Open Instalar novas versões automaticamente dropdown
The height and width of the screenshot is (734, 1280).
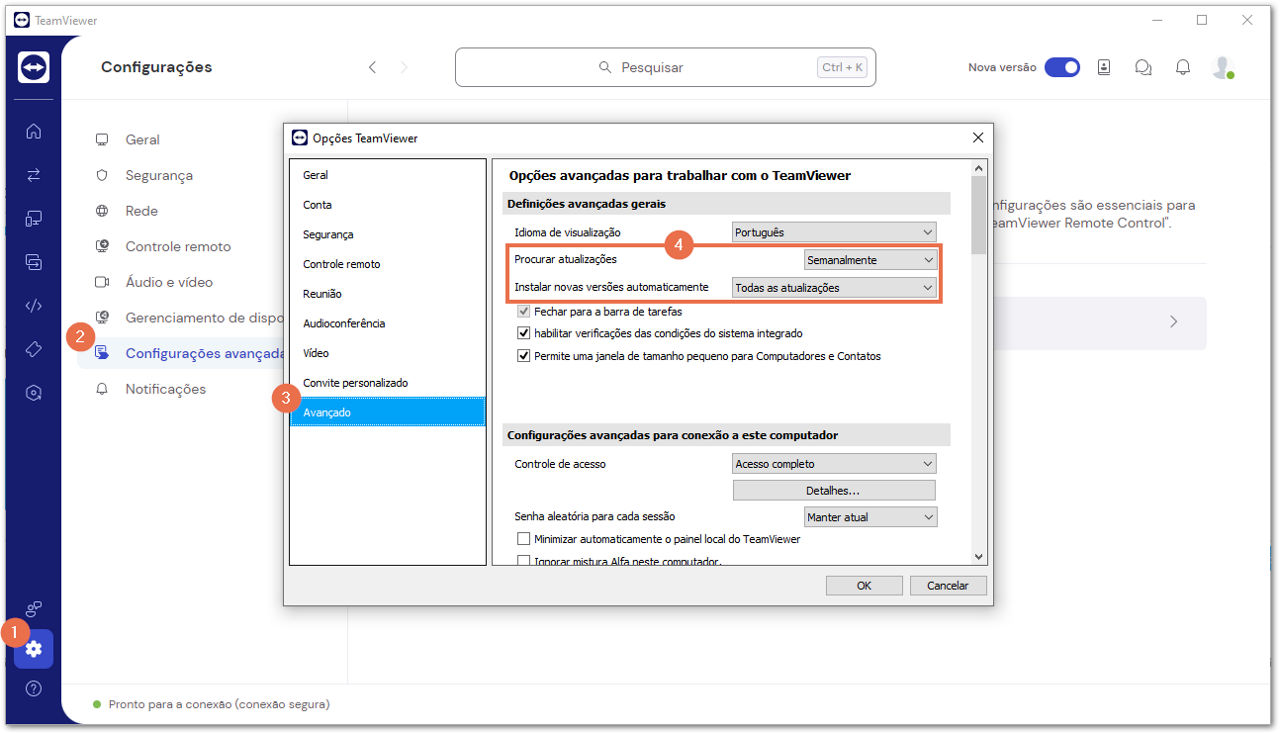[x=834, y=287]
